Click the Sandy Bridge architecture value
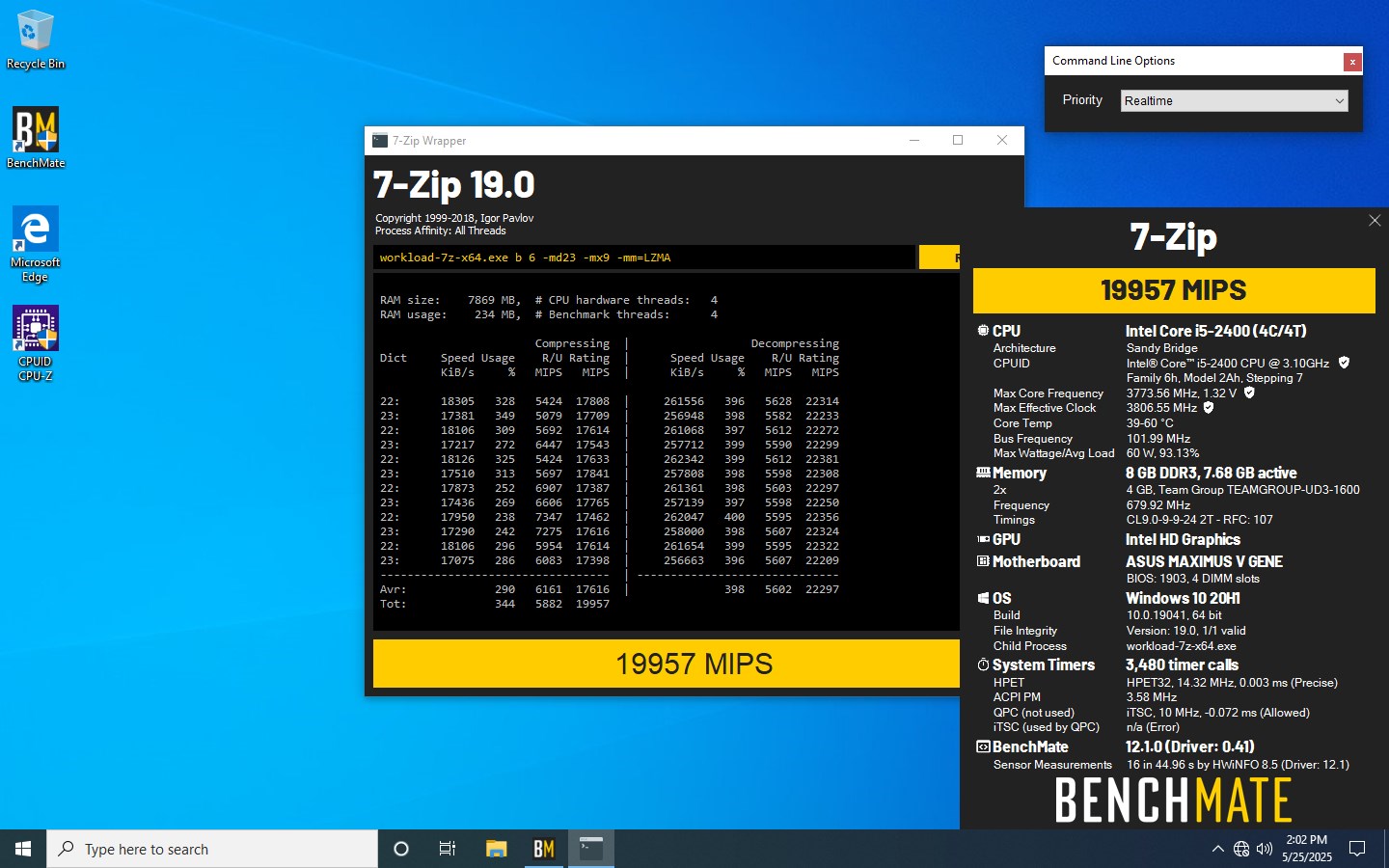The image size is (1389, 868). [1162, 348]
